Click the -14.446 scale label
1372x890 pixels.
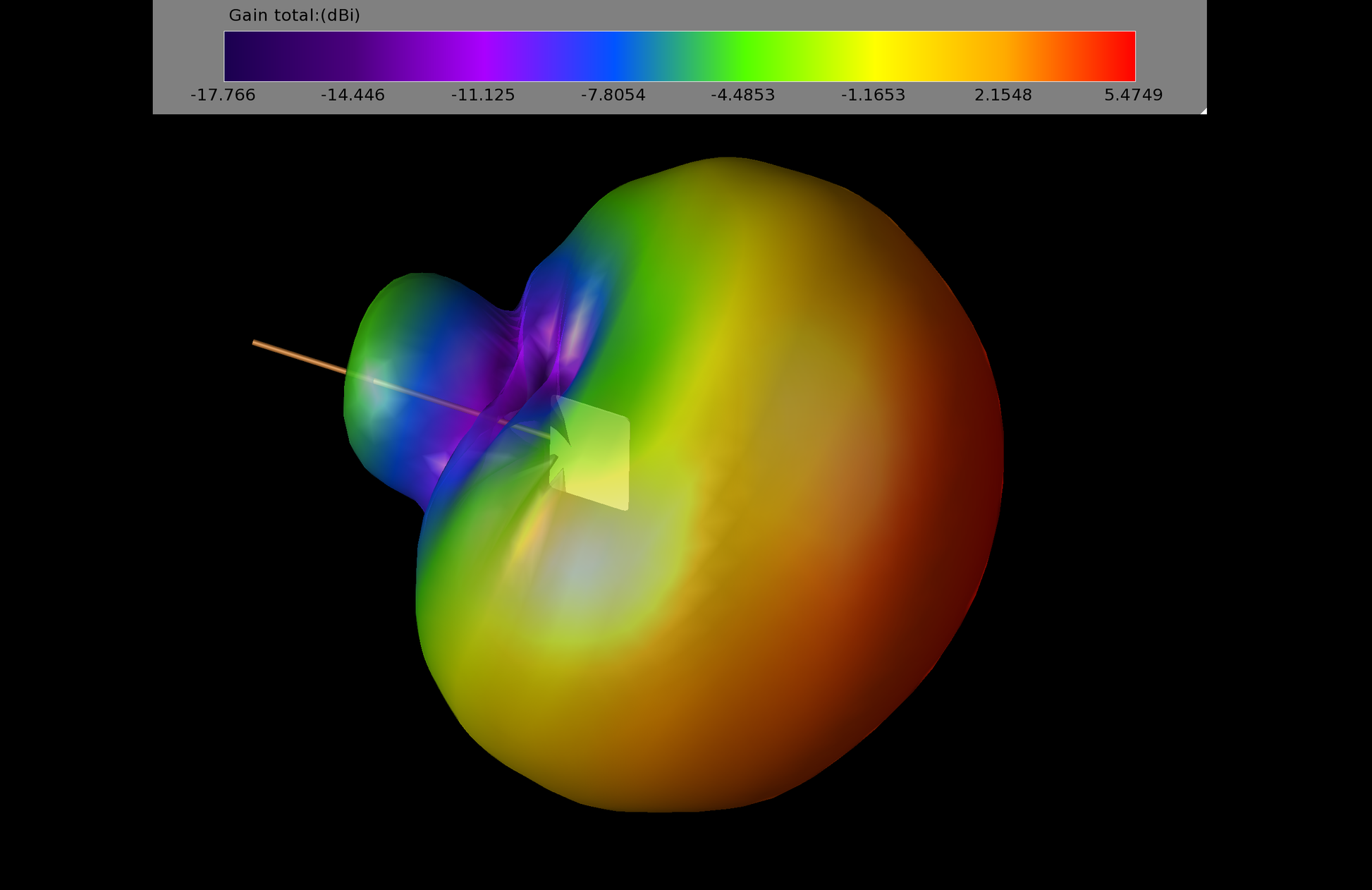353,95
